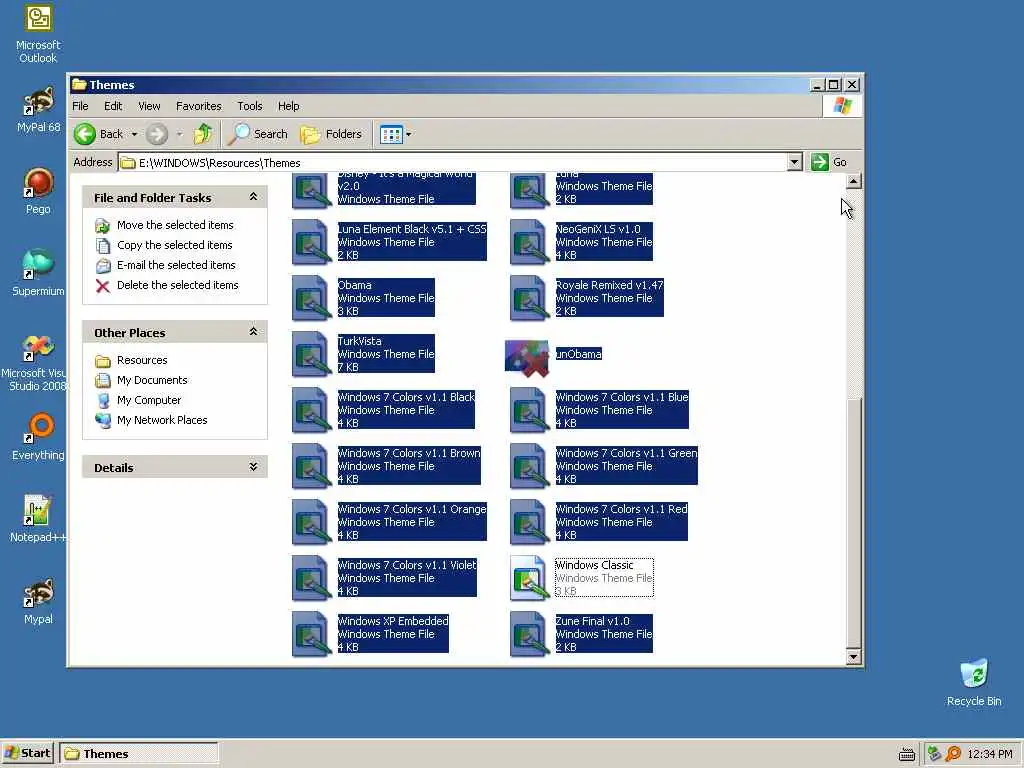1024x768 pixels.
Task: Open My Computer in Other Places
Action: [x=149, y=400]
